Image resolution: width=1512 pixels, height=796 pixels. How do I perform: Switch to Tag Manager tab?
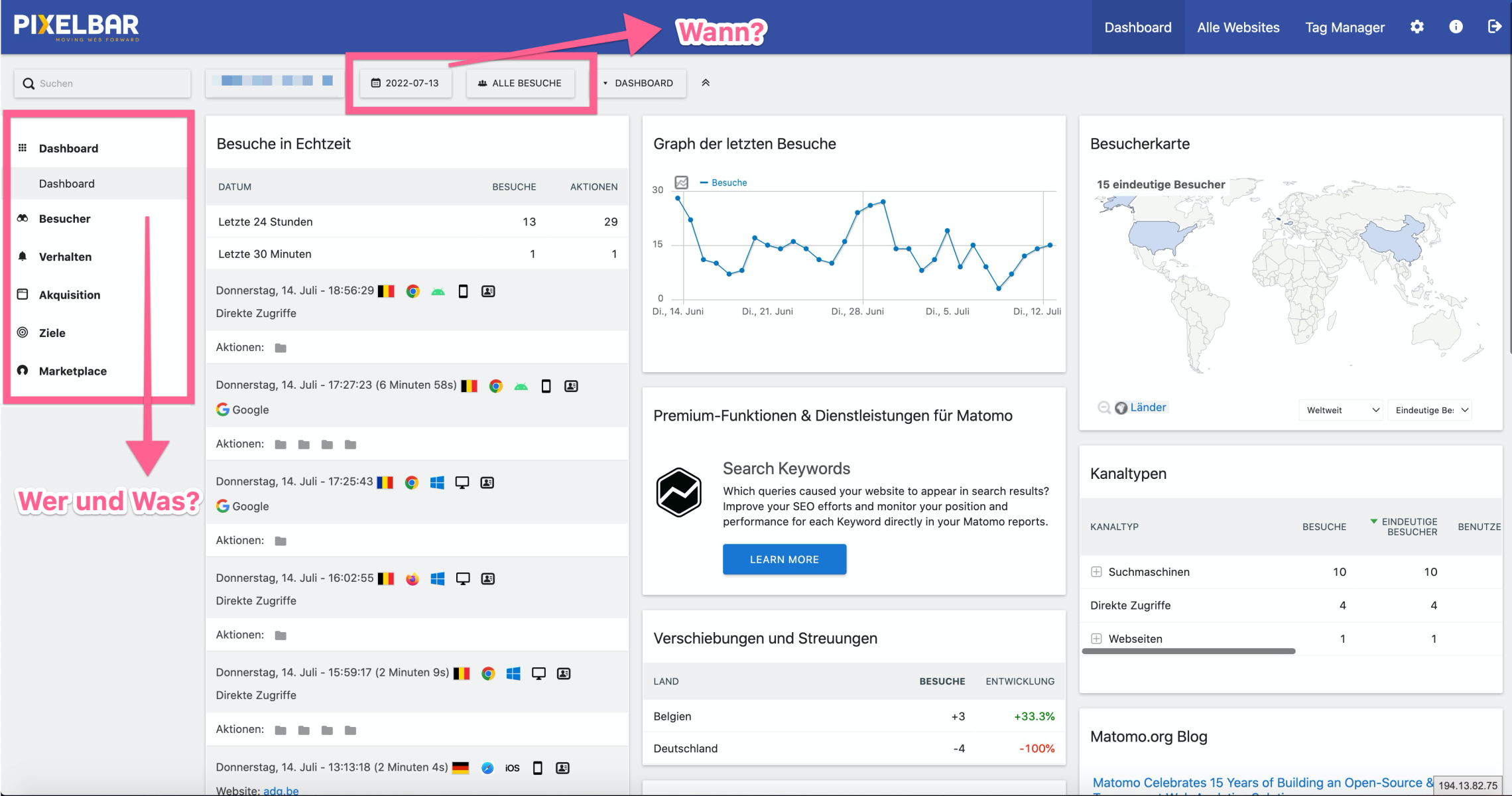point(1344,27)
